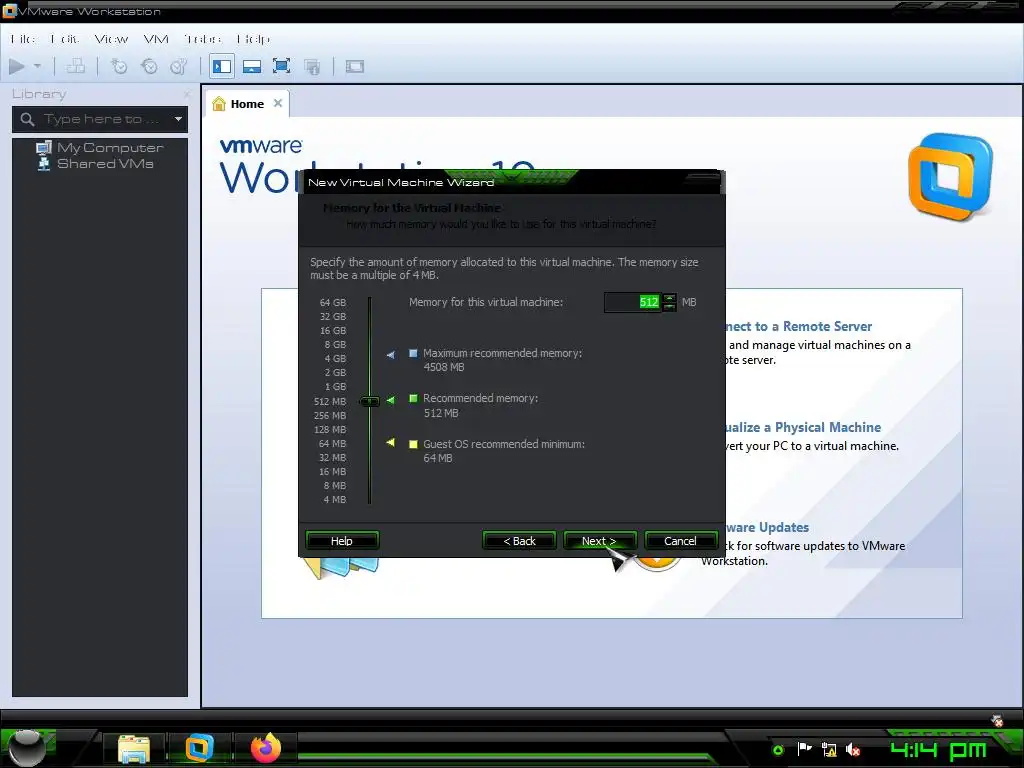The image size is (1024, 768).
Task: Click the 64 GB label on memory scale
Action: point(333,302)
